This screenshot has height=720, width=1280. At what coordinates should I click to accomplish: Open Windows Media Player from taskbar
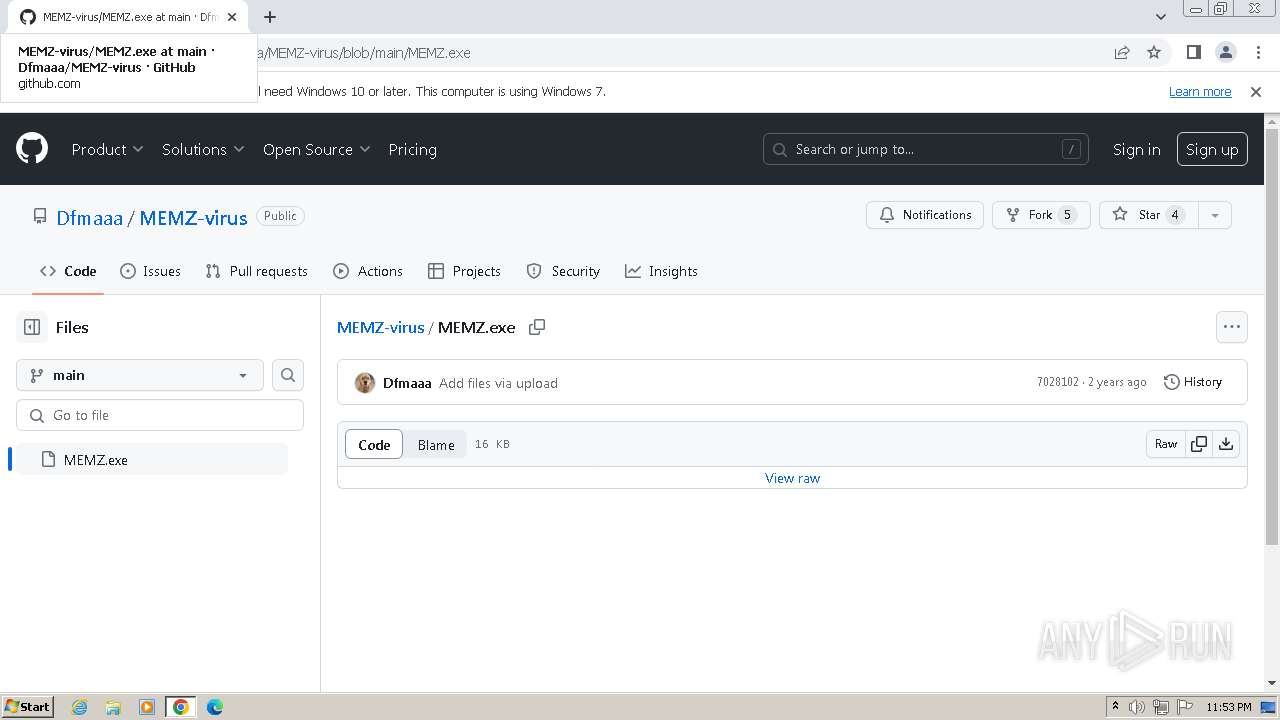147,707
